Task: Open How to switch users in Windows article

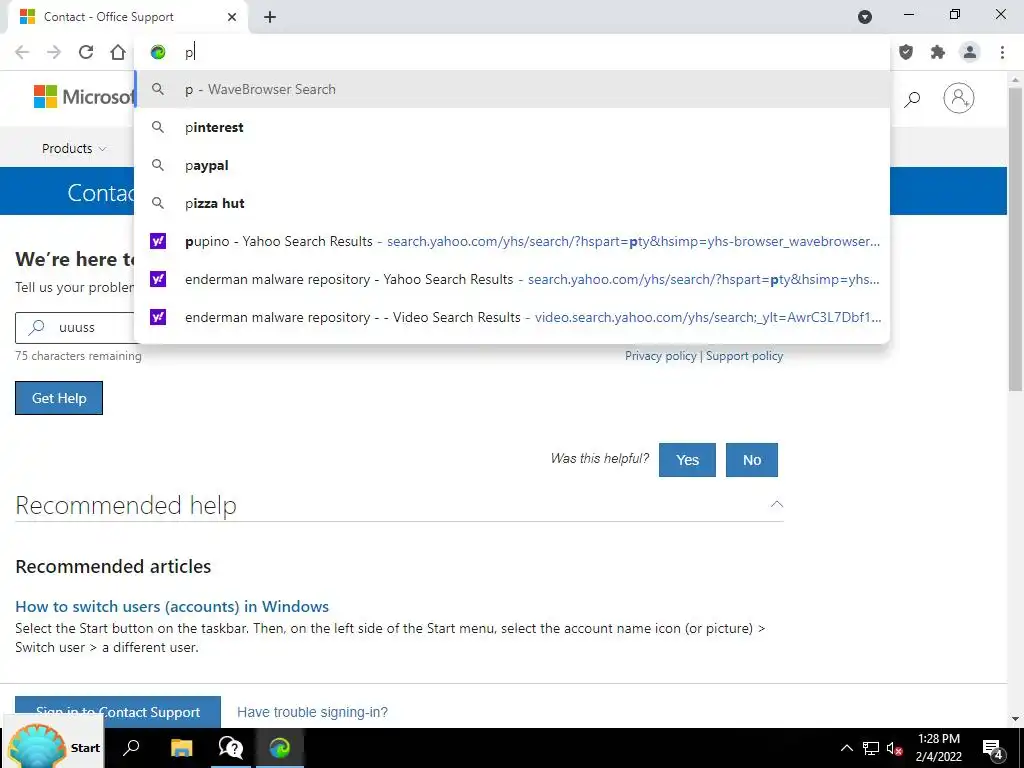Action: click(x=172, y=606)
